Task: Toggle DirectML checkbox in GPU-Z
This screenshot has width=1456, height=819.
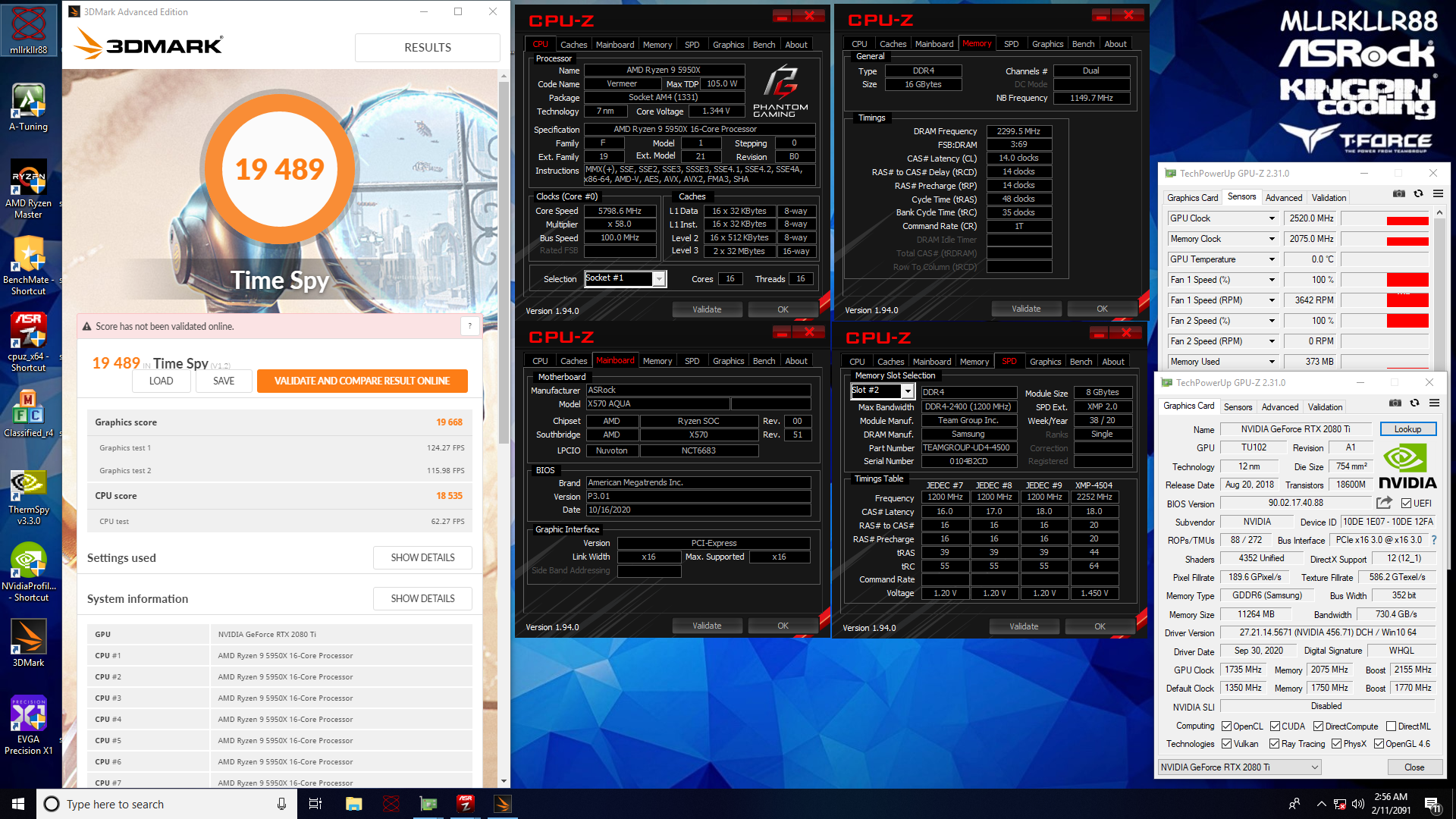Action: [x=1392, y=726]
